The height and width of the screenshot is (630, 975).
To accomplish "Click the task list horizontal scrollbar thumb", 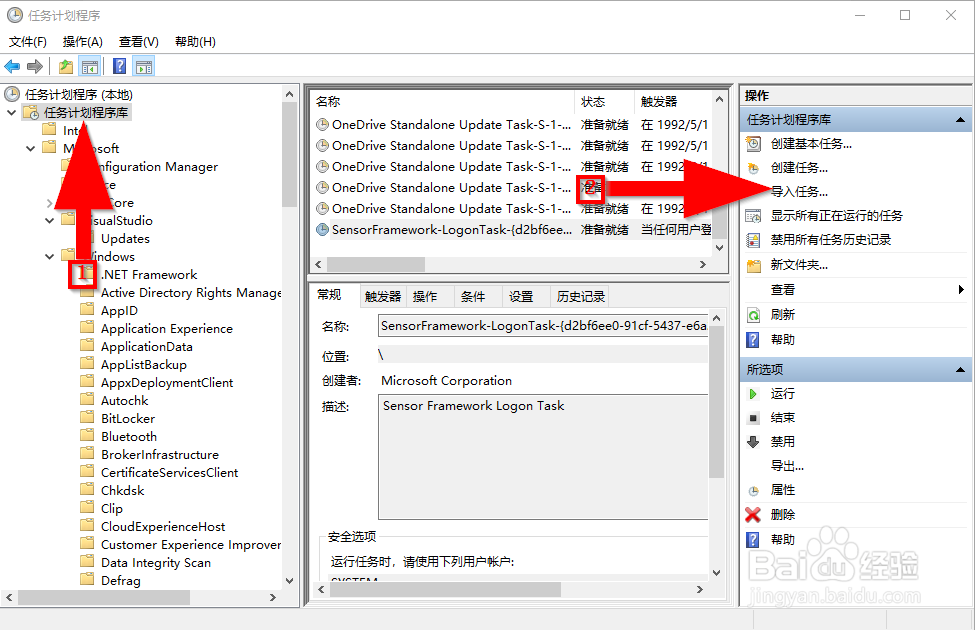I will [x=376, y=264].
